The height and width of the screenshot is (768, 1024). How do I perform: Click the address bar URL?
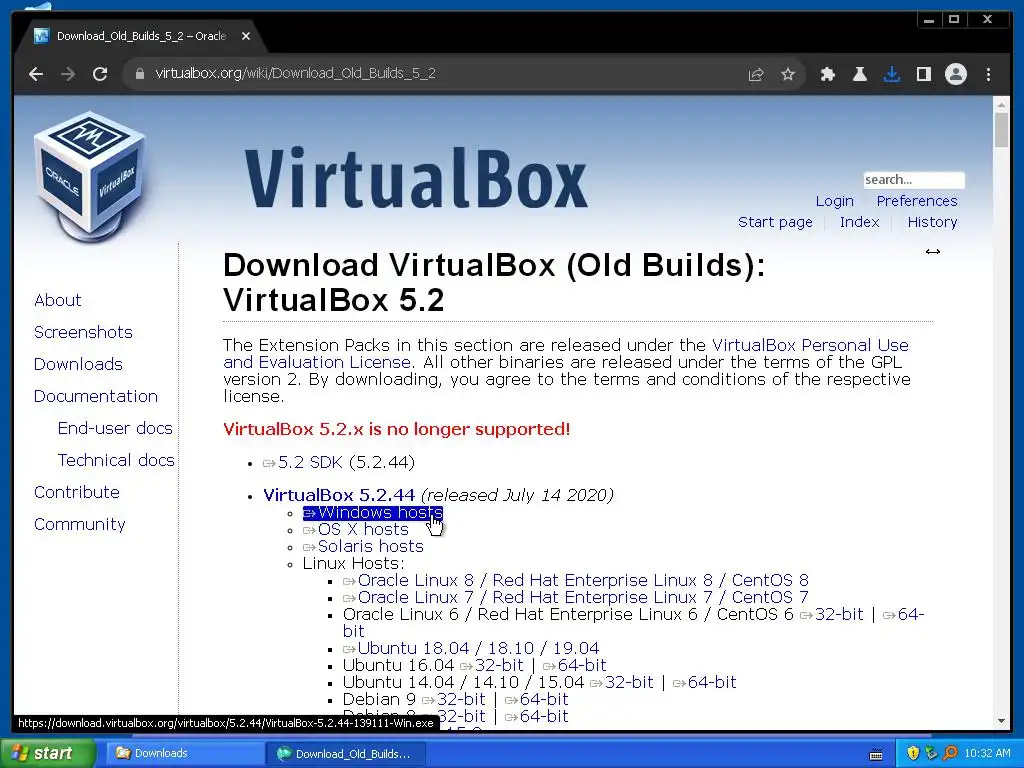click(x=295, y=73)
